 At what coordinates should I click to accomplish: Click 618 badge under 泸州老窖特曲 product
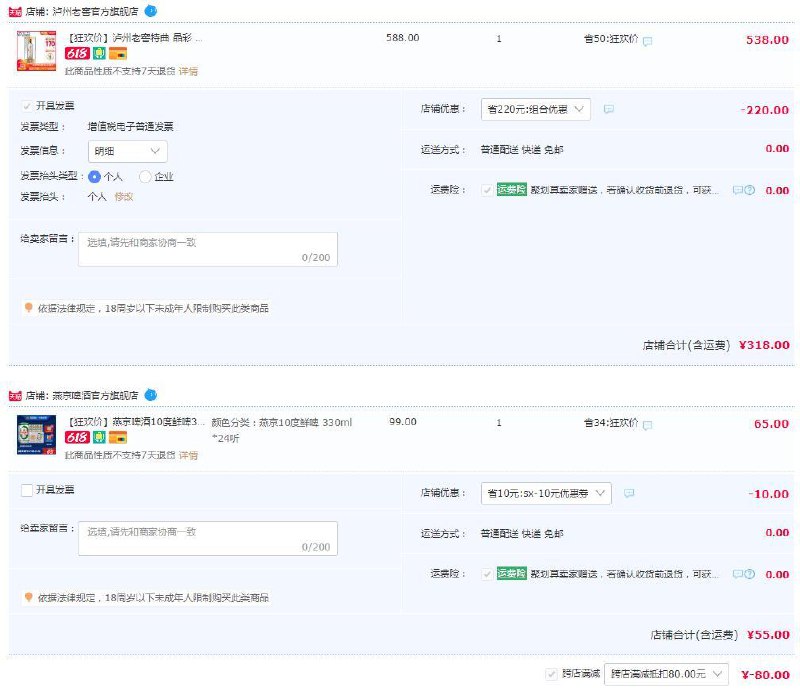click(x=77, y=53)
